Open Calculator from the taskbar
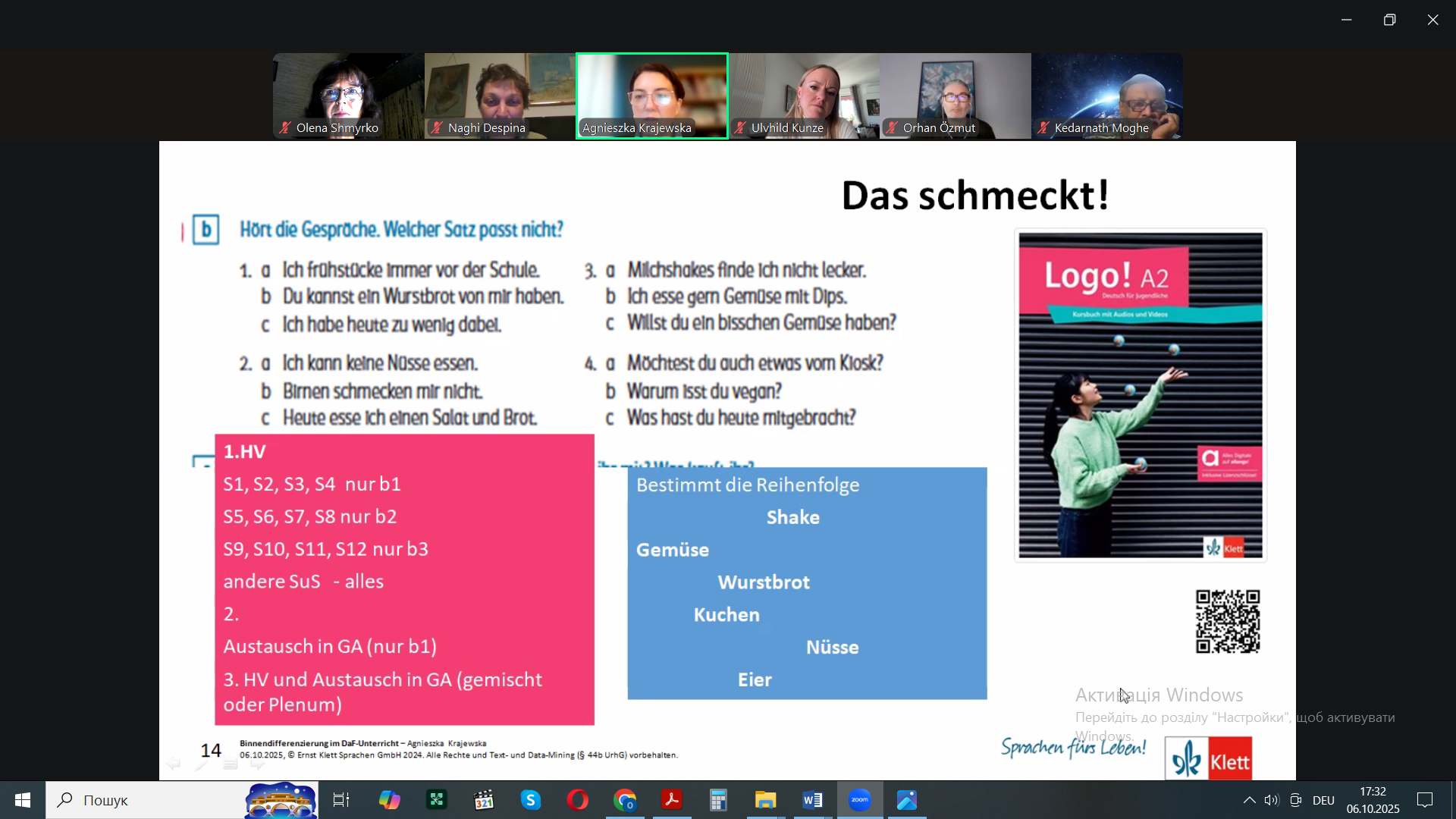This screenshot has width=1456, height=819. coord(719,800)
